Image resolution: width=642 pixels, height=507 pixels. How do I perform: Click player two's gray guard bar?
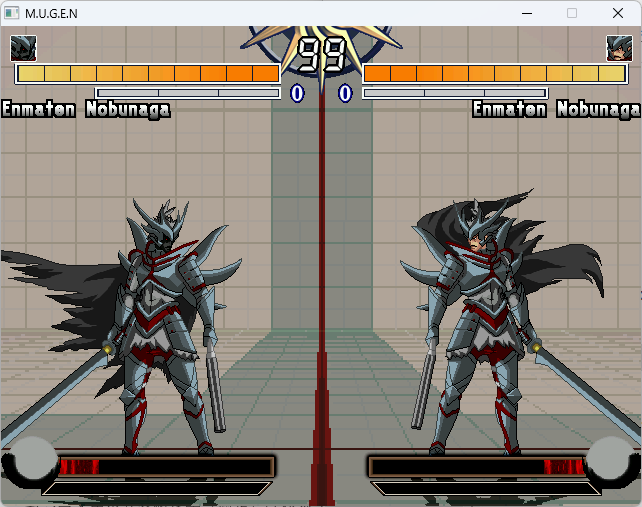tap(455, 93)
